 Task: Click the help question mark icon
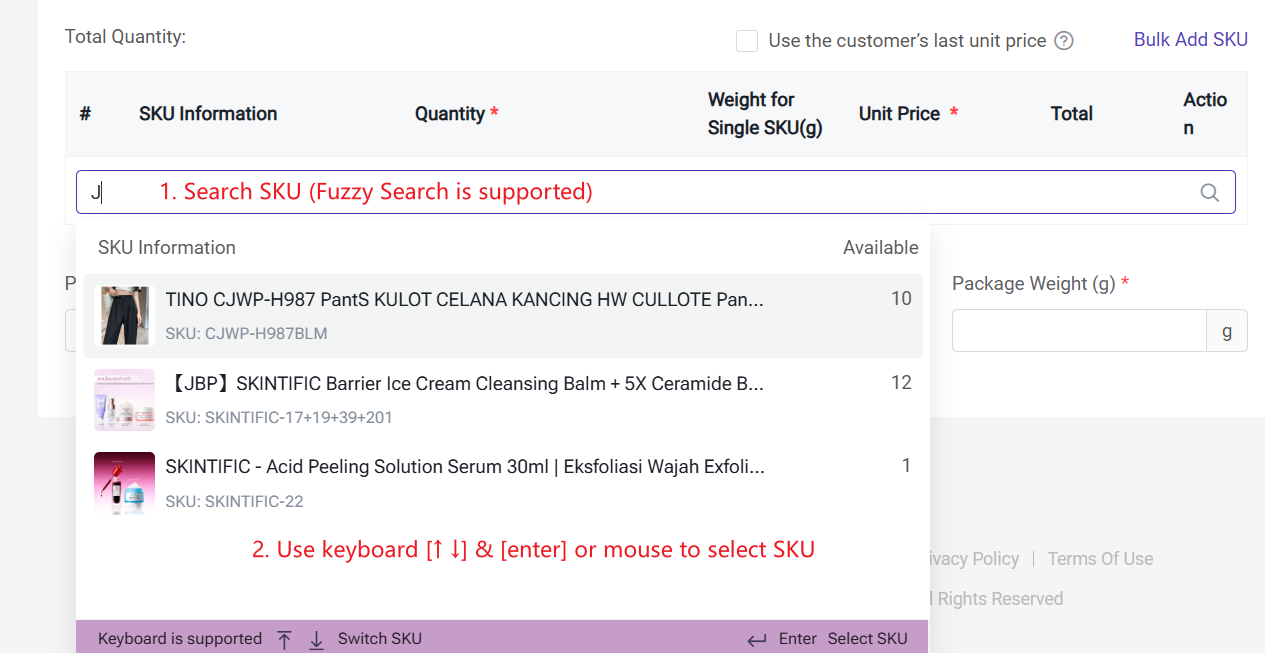(x=1064, y=41)
